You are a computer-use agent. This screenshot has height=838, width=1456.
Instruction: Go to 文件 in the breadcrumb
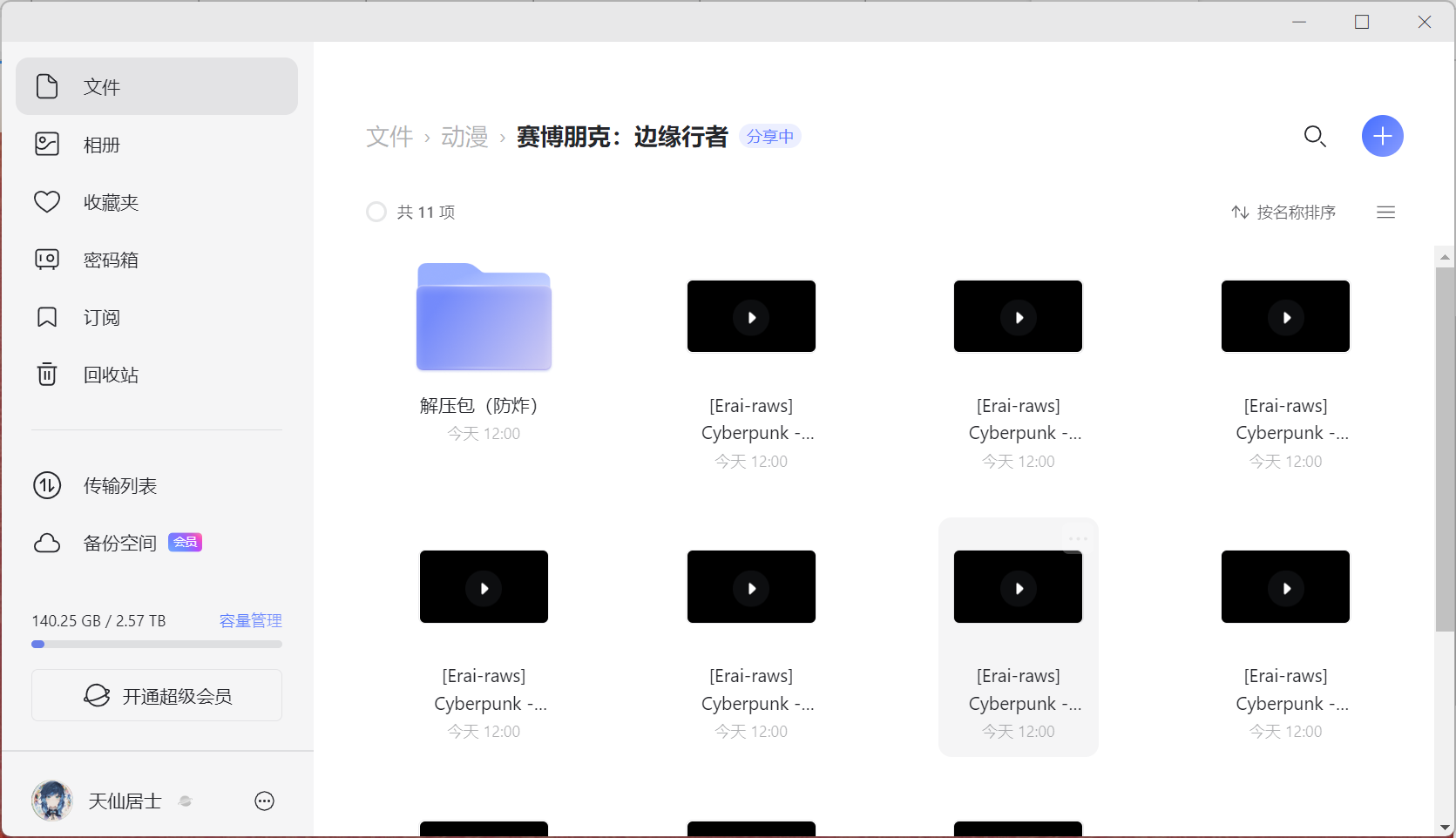[x=389, y=137]
